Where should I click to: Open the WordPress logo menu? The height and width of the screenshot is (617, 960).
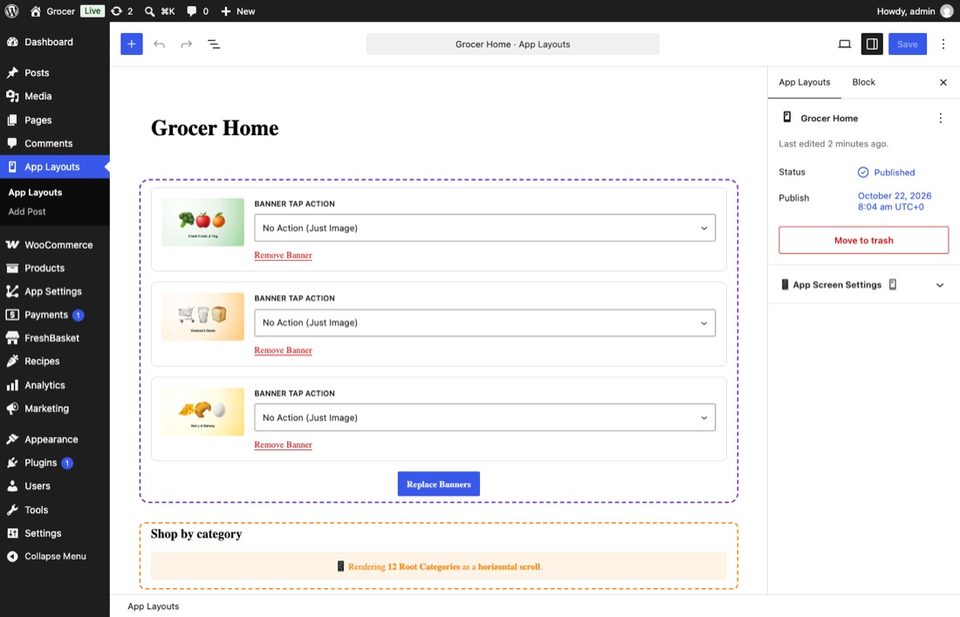12,11
